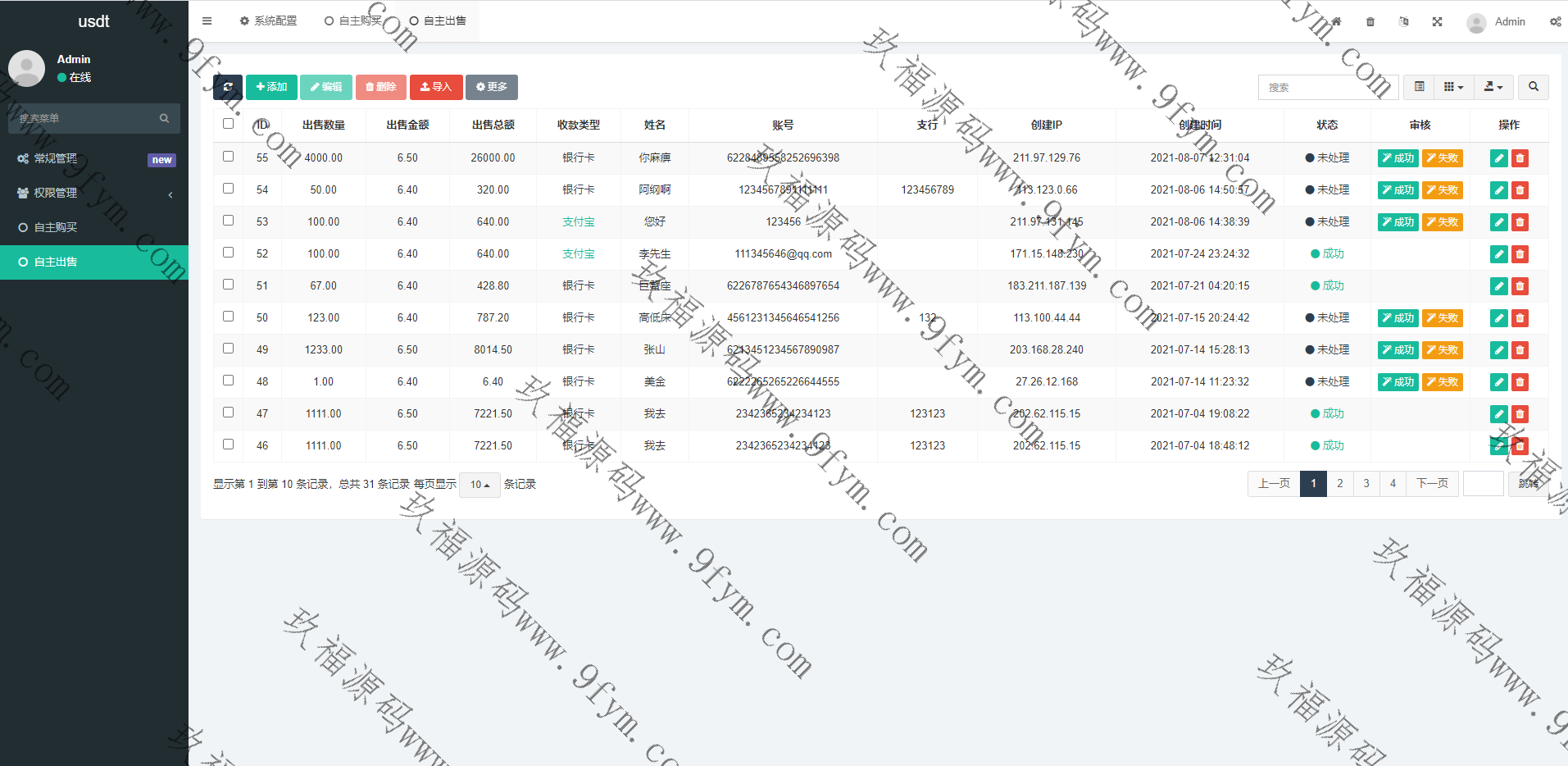Screen dimensions: 1568x766
Task: Toggle fullscreen with the expand arrows icon
Action: (1437, 22)
